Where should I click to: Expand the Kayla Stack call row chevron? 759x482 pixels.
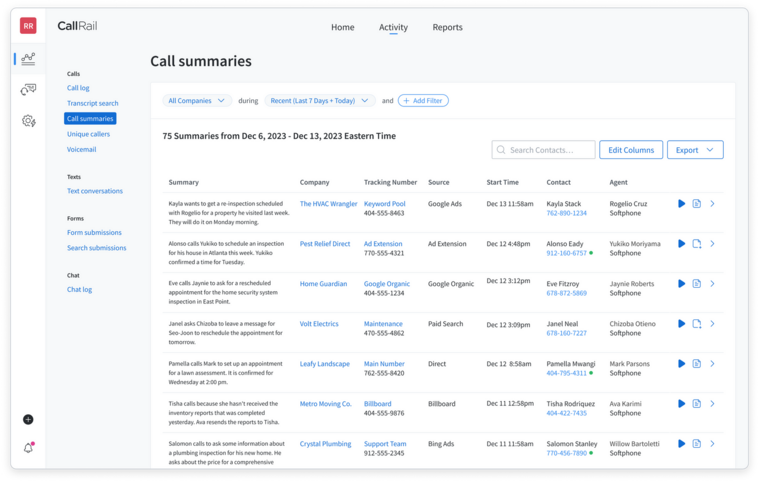[x=713, y=204]
